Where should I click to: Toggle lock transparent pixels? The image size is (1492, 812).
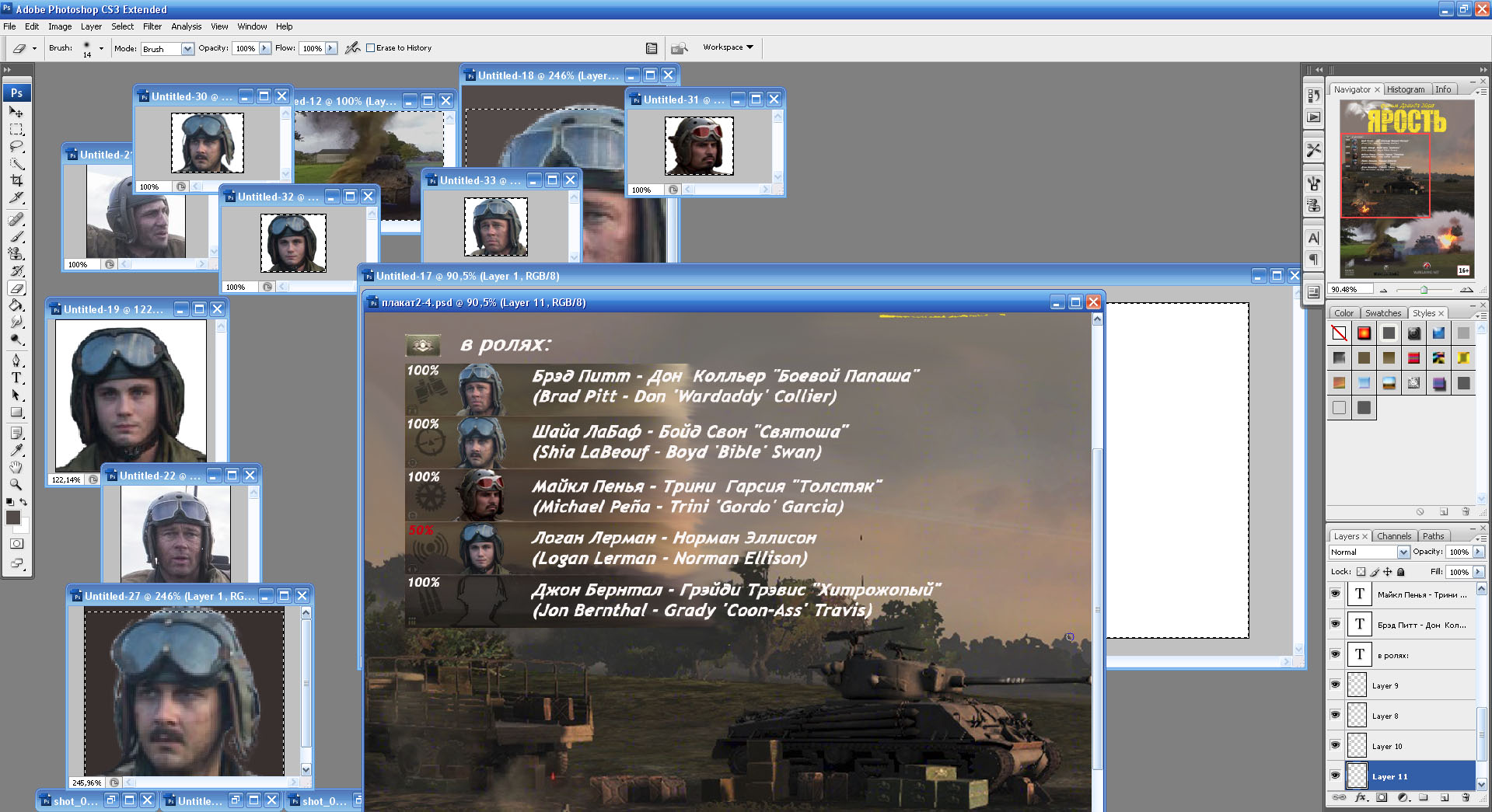1361,572
